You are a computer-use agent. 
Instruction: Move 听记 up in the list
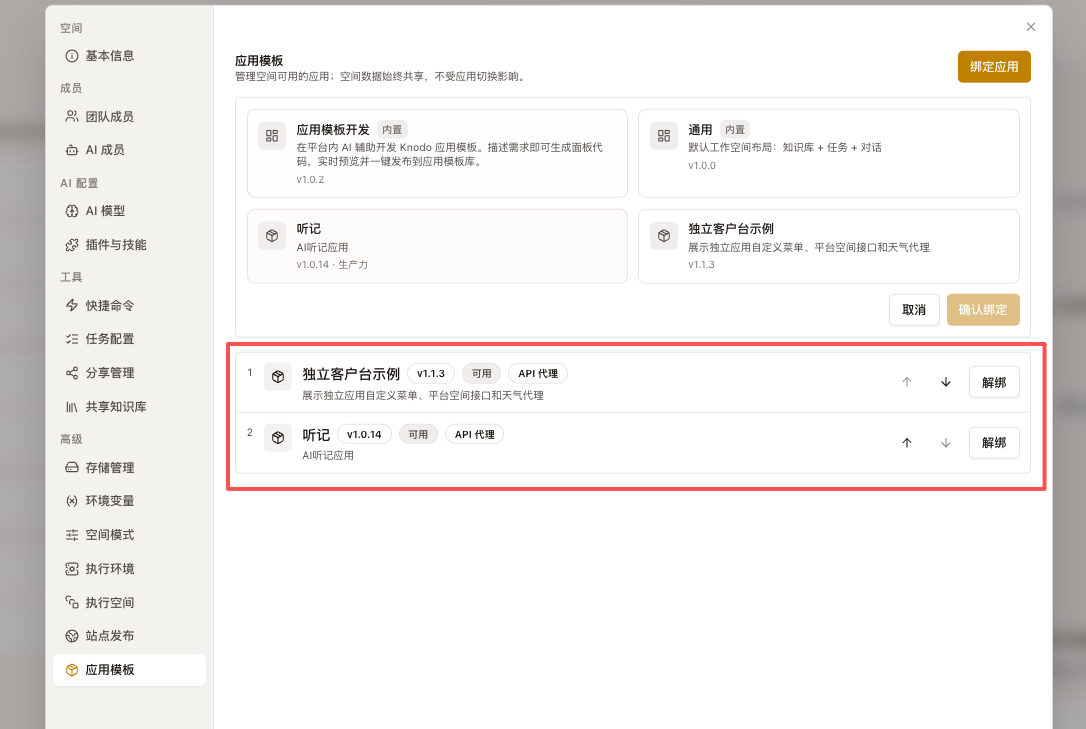(x=907, y=443)
